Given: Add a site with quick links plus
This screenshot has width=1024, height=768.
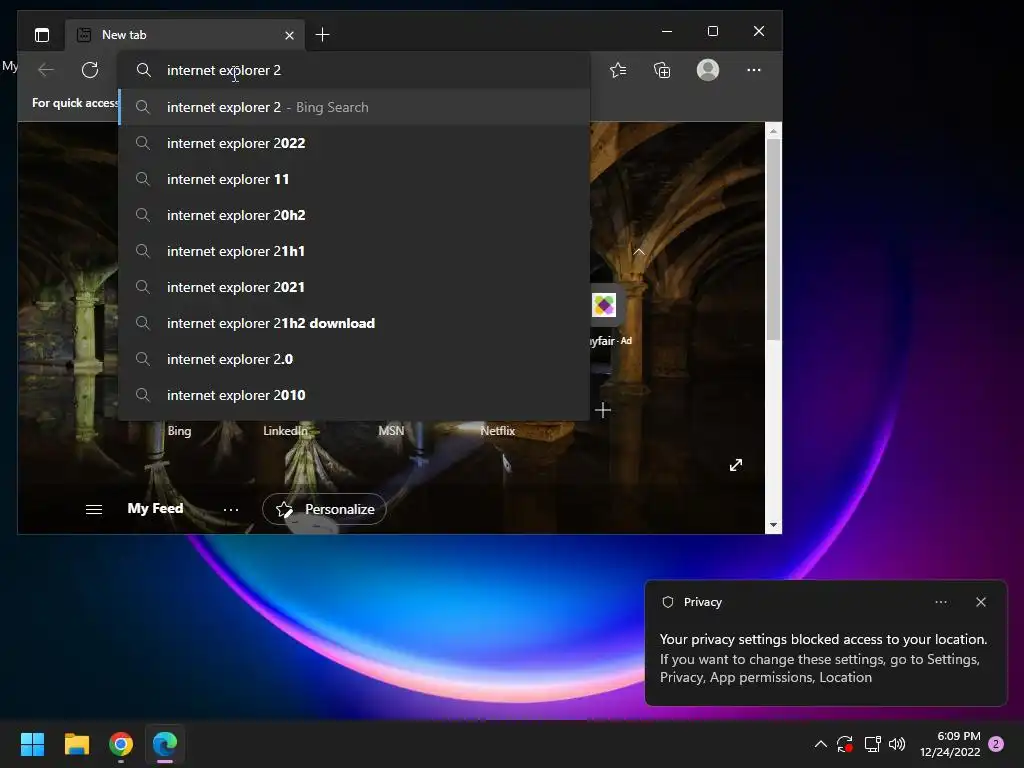Looking at the screenshot, I should point(603,410).
